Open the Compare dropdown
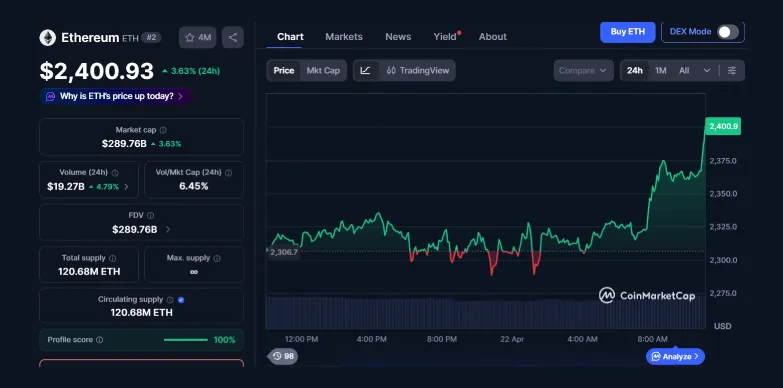Screen dimensions: 783x388 coord(583,70)
